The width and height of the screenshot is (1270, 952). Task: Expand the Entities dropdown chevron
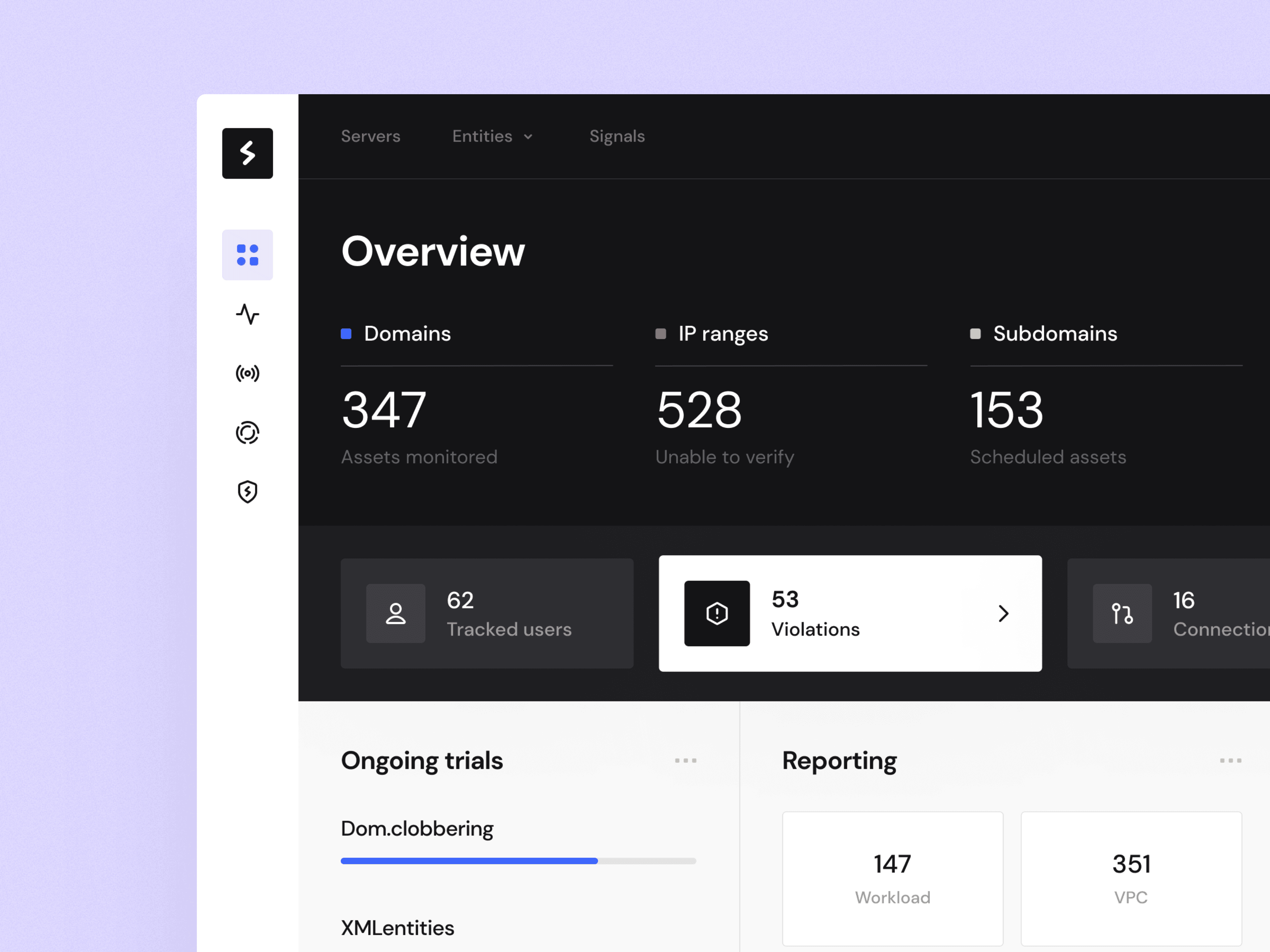tap(528, 137)
